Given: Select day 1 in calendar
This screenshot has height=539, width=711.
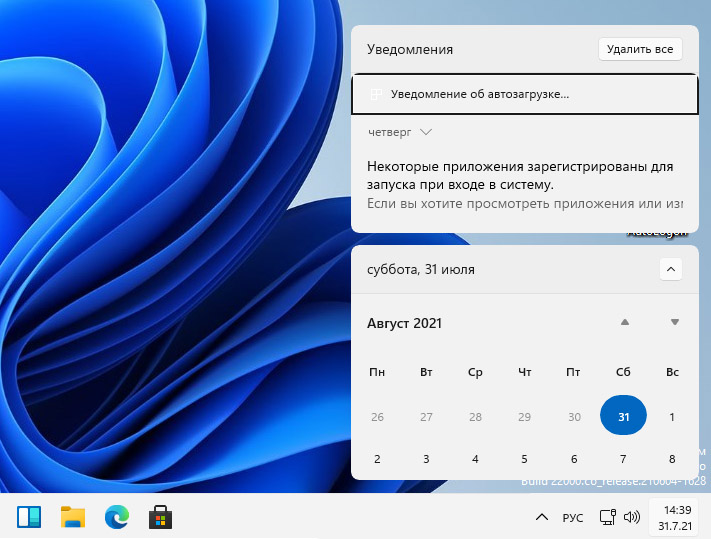Looking at the screenshot, I should tap(672, 417).
